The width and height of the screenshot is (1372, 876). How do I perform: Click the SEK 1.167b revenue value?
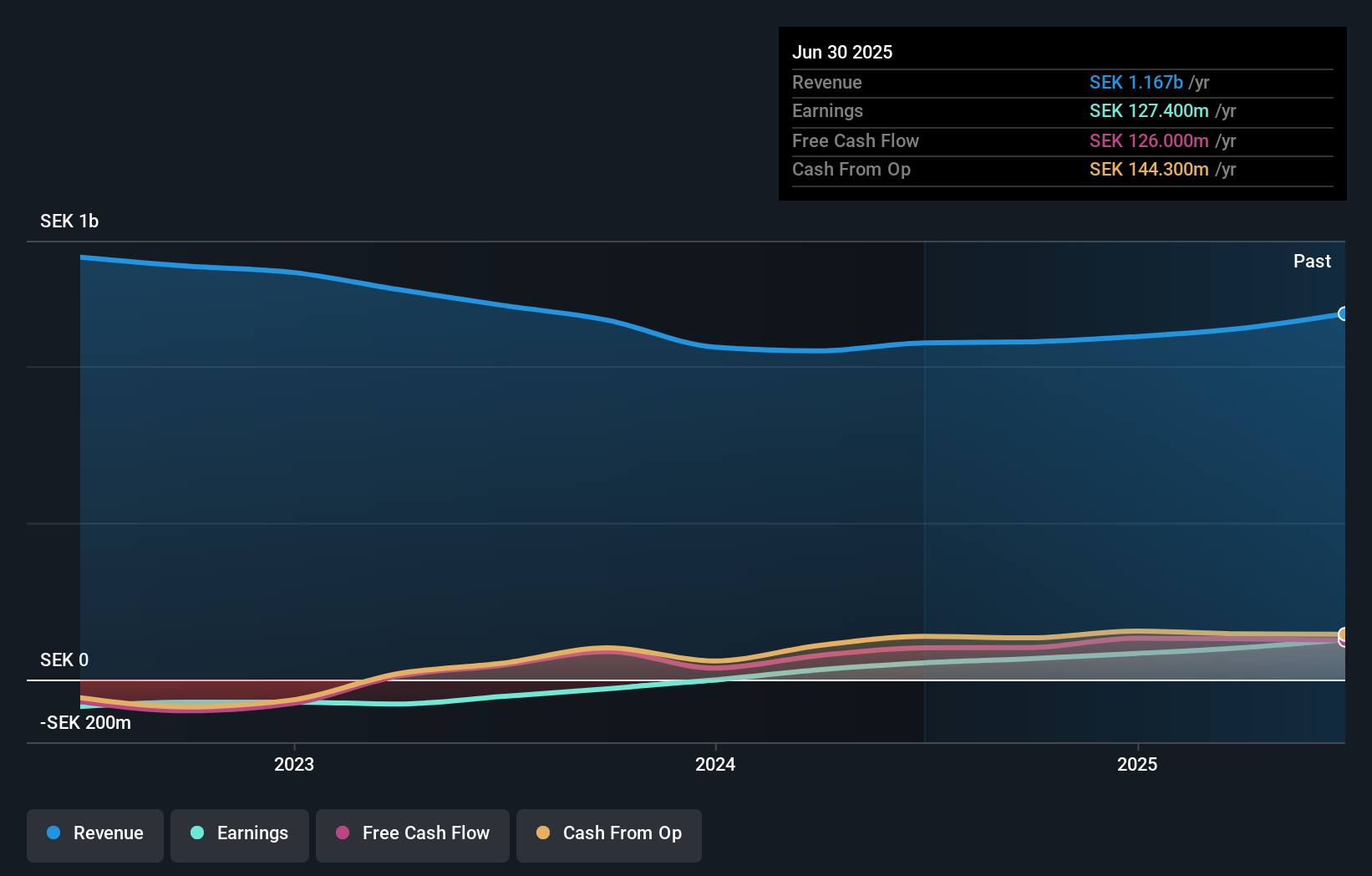[1136, 82]
